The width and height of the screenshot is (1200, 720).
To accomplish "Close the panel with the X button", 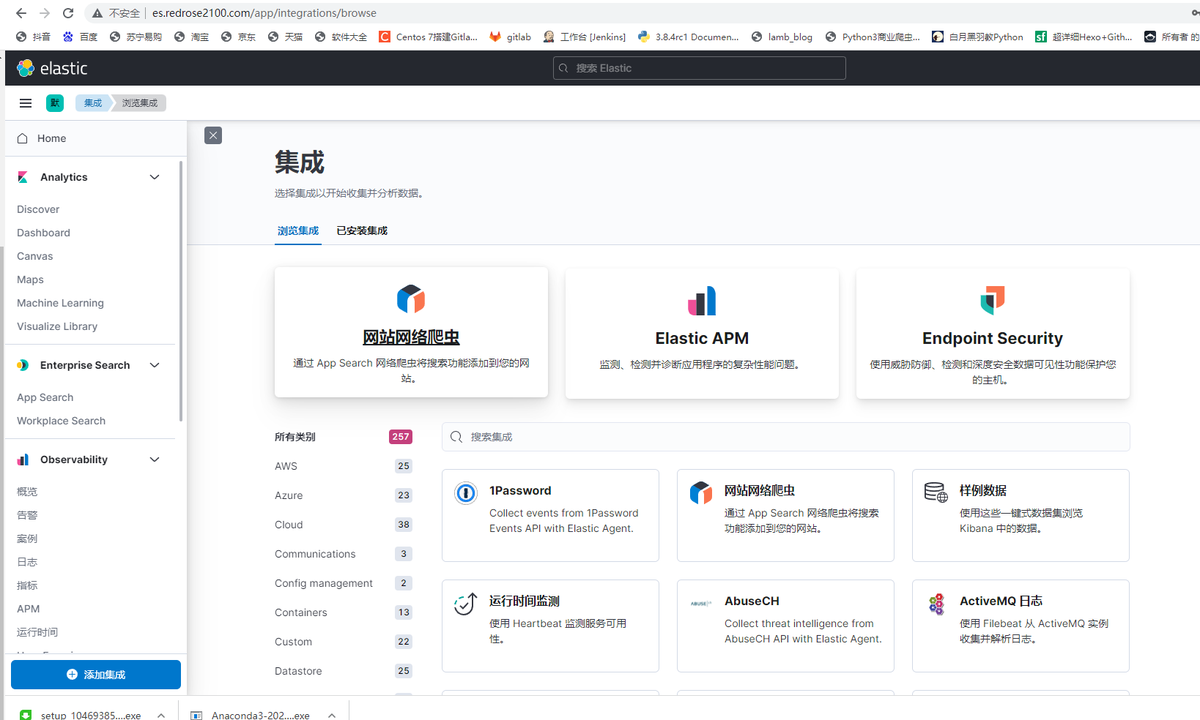I will [x=213, y=135].
